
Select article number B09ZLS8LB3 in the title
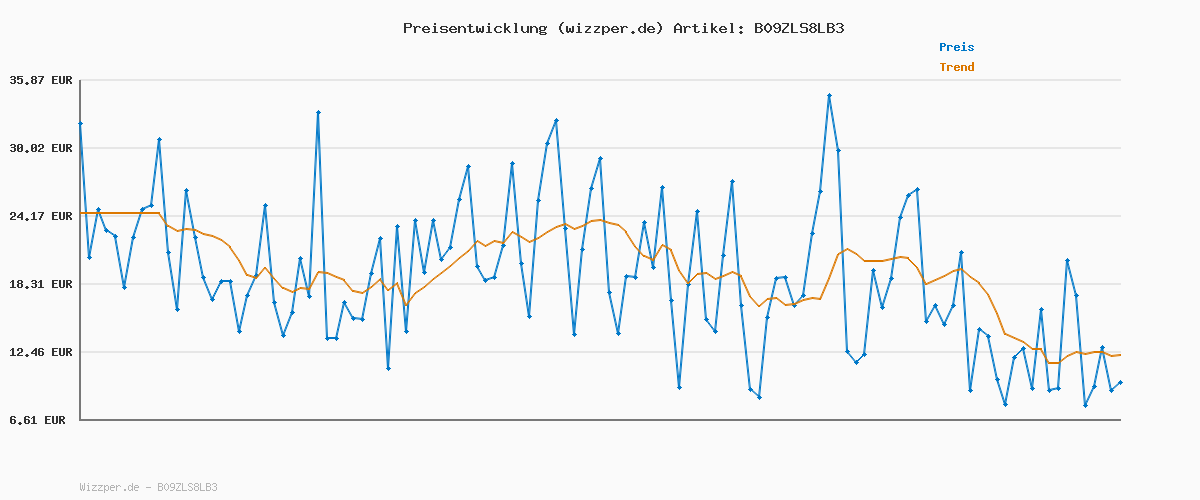pos(799,28)
